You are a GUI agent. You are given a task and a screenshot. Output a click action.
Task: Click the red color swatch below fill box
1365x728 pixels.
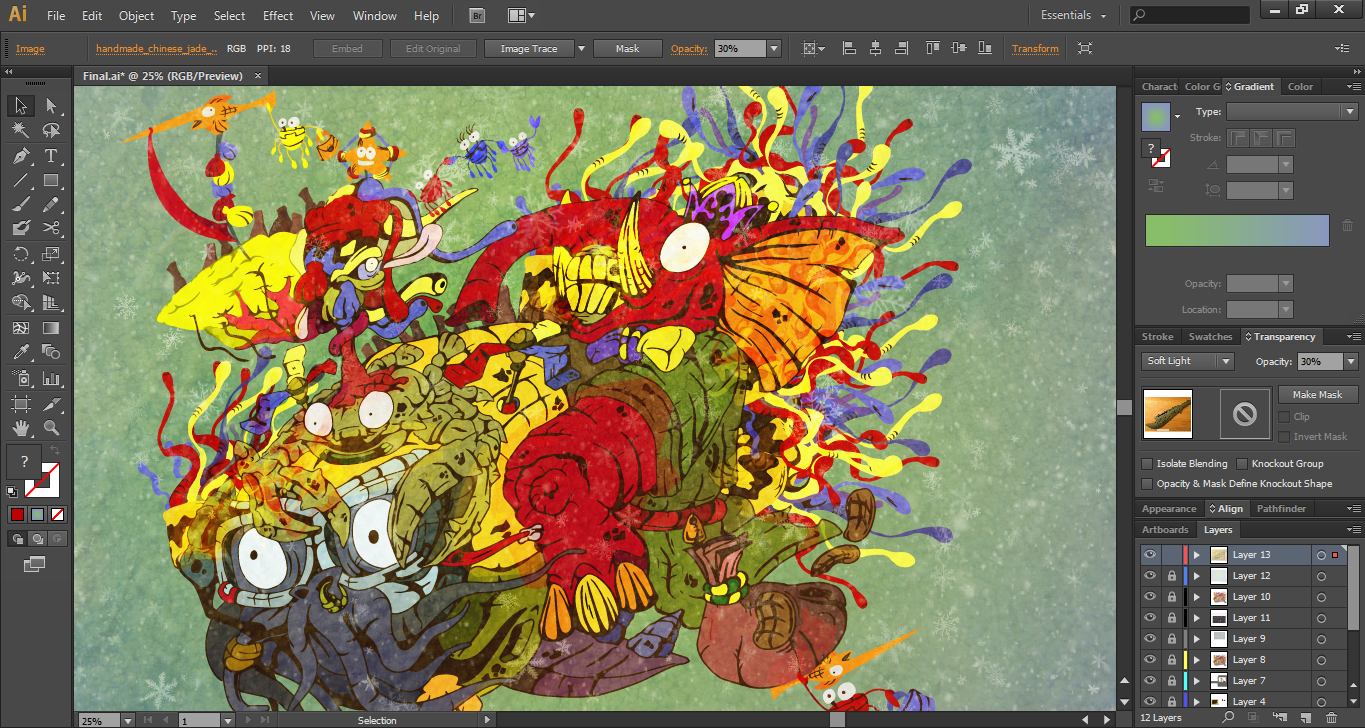click(17, 515)
